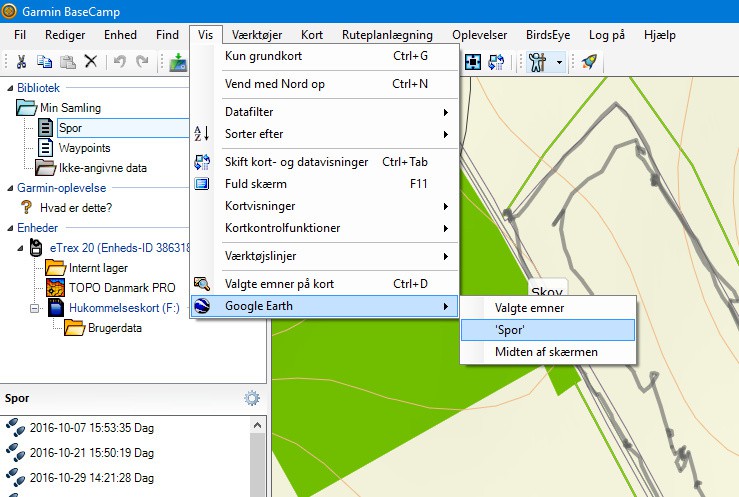Click footprint icon of track 2016-10-07
The width and height of the screenshot is (739, 497).
point(16,427)
